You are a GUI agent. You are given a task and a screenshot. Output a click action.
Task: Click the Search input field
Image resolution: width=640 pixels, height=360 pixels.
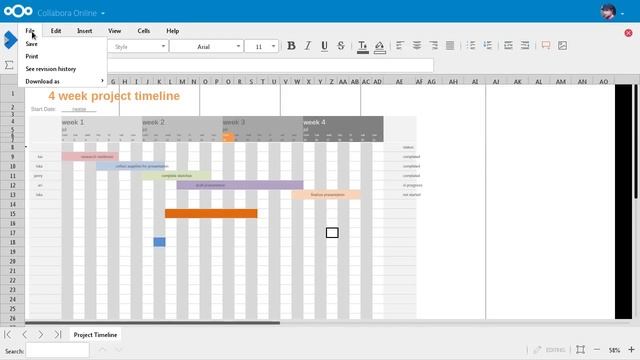pos(58,350)
